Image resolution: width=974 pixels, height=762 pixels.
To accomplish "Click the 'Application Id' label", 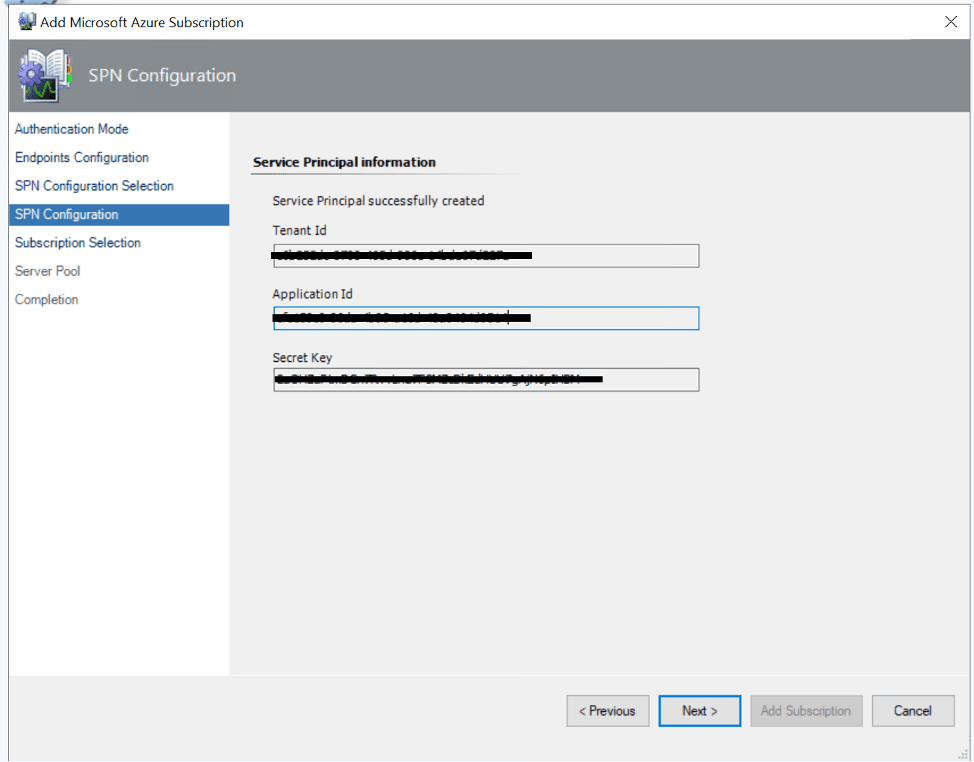I will pyautogui.click(x=312, y=294).
